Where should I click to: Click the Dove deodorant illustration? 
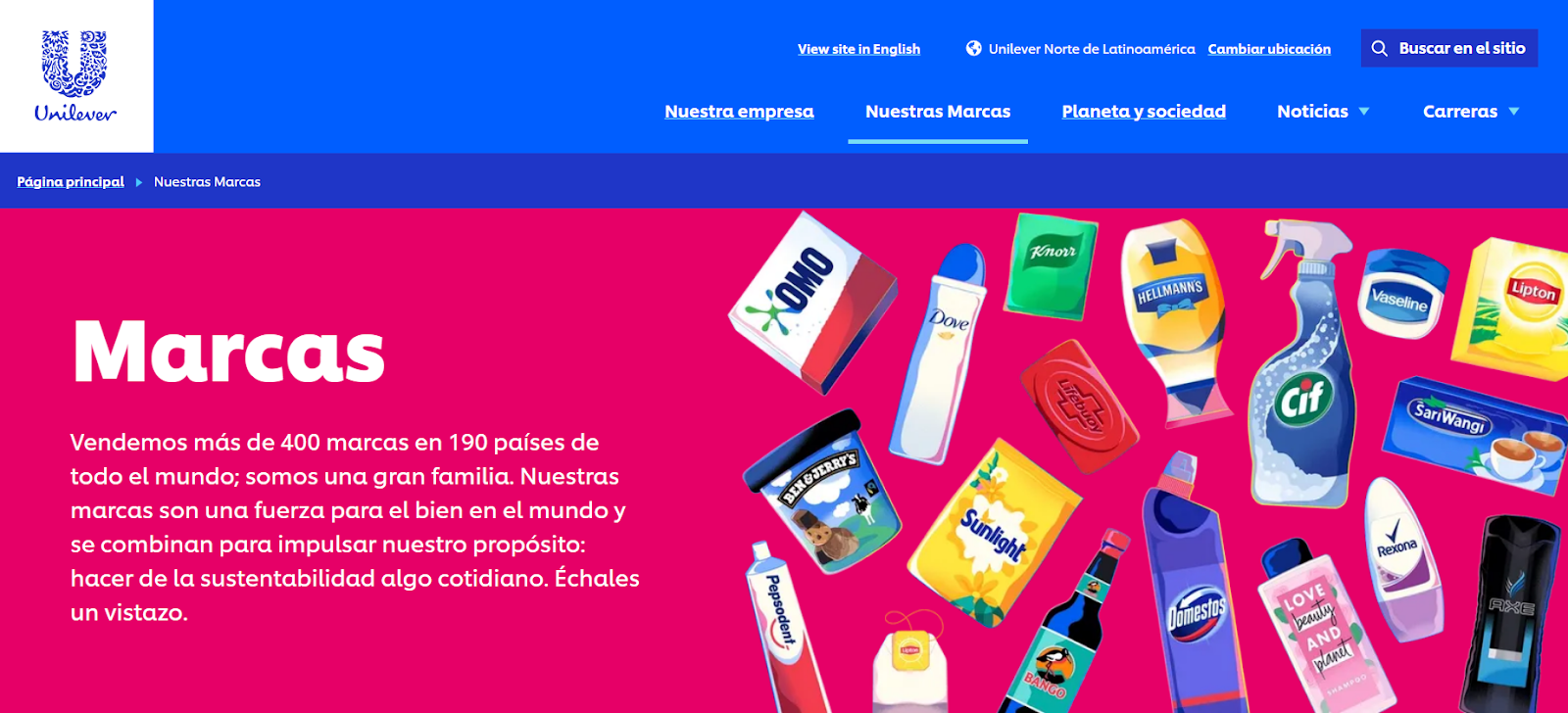(x=941, y=353)
